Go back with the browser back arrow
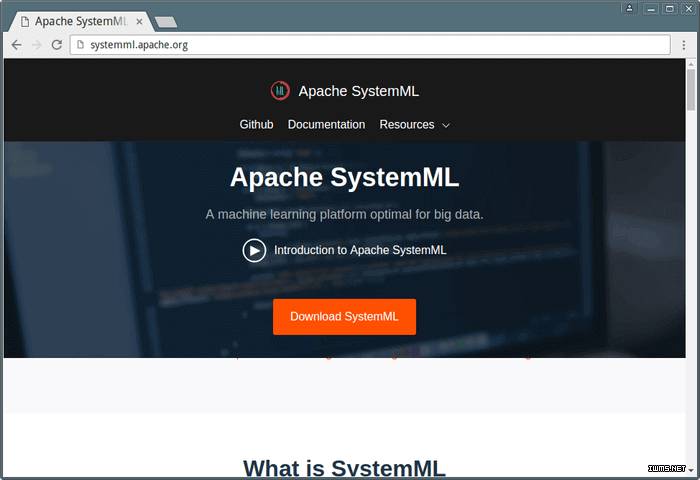This screenshot has width=700, height=480. click(x=17, y=45)
